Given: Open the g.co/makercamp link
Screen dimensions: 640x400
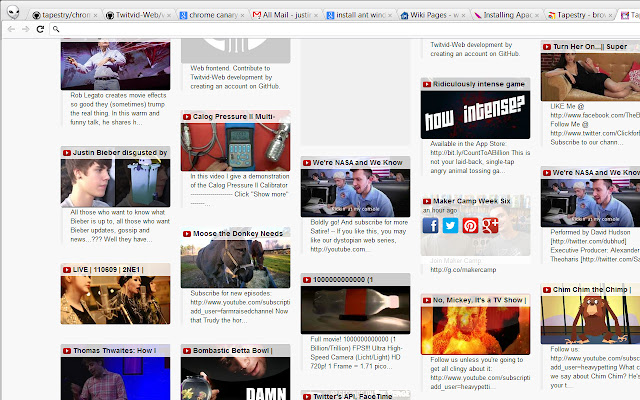Looking at the screenshot, I should click(463, 270).
